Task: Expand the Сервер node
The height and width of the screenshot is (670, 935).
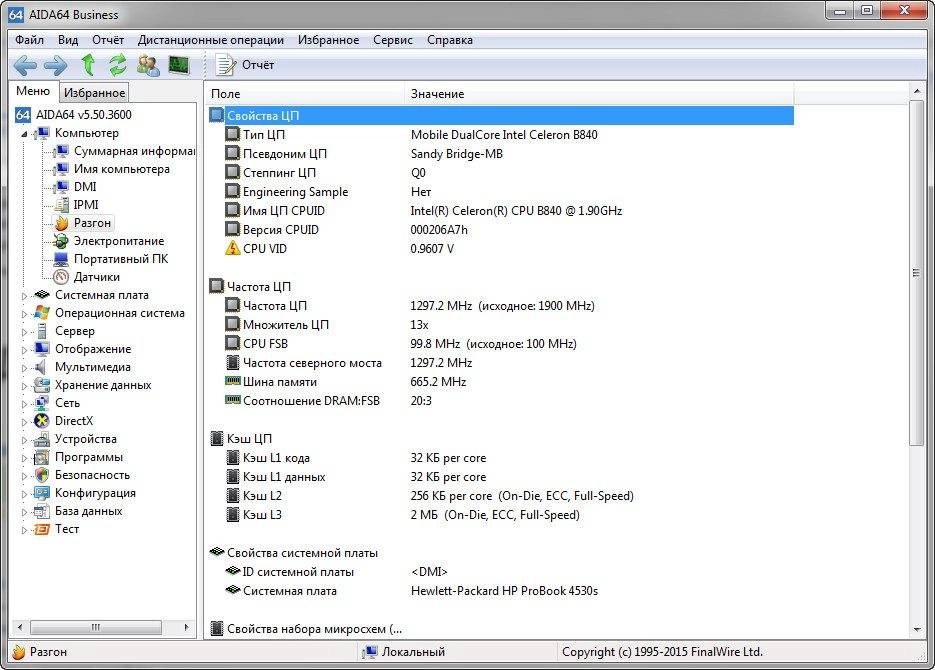Action: (x=24, y=331)
